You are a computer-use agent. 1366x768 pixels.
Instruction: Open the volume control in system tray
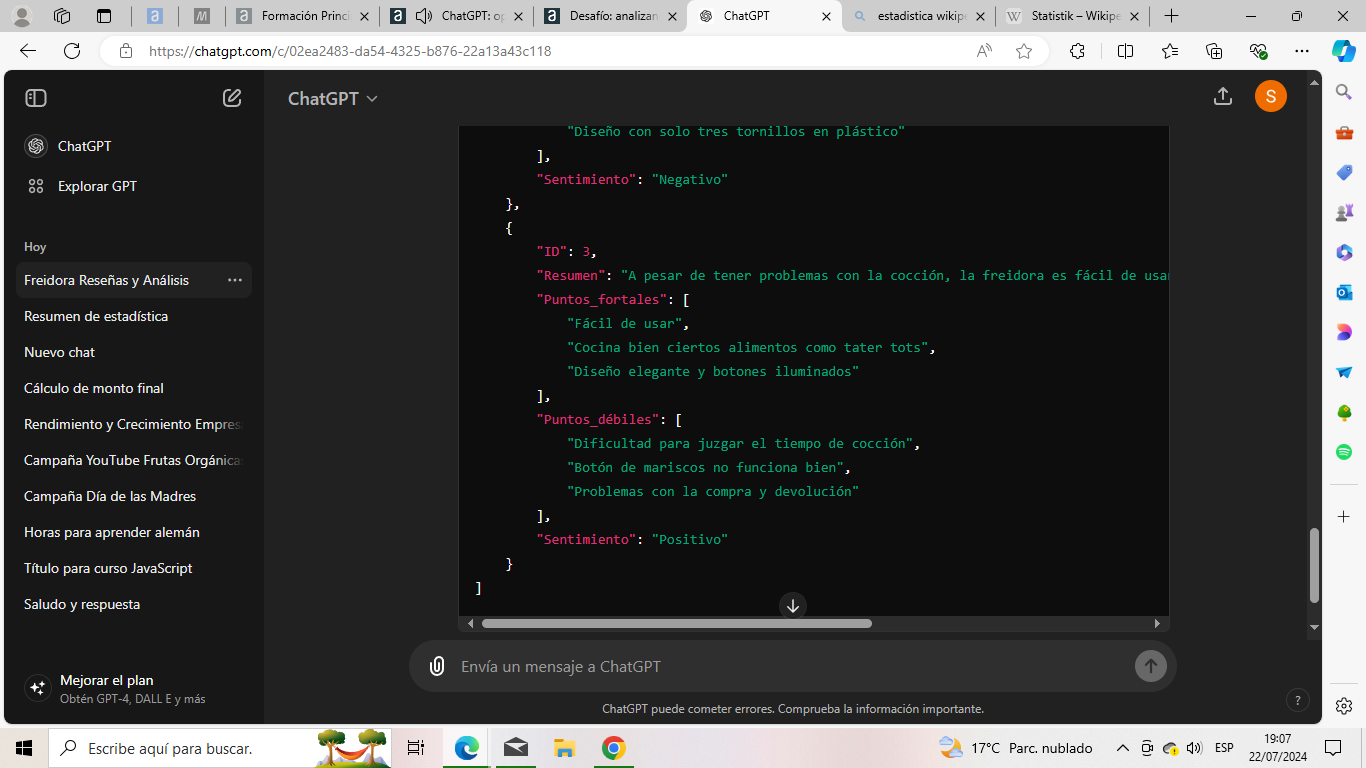[1193, 748]
